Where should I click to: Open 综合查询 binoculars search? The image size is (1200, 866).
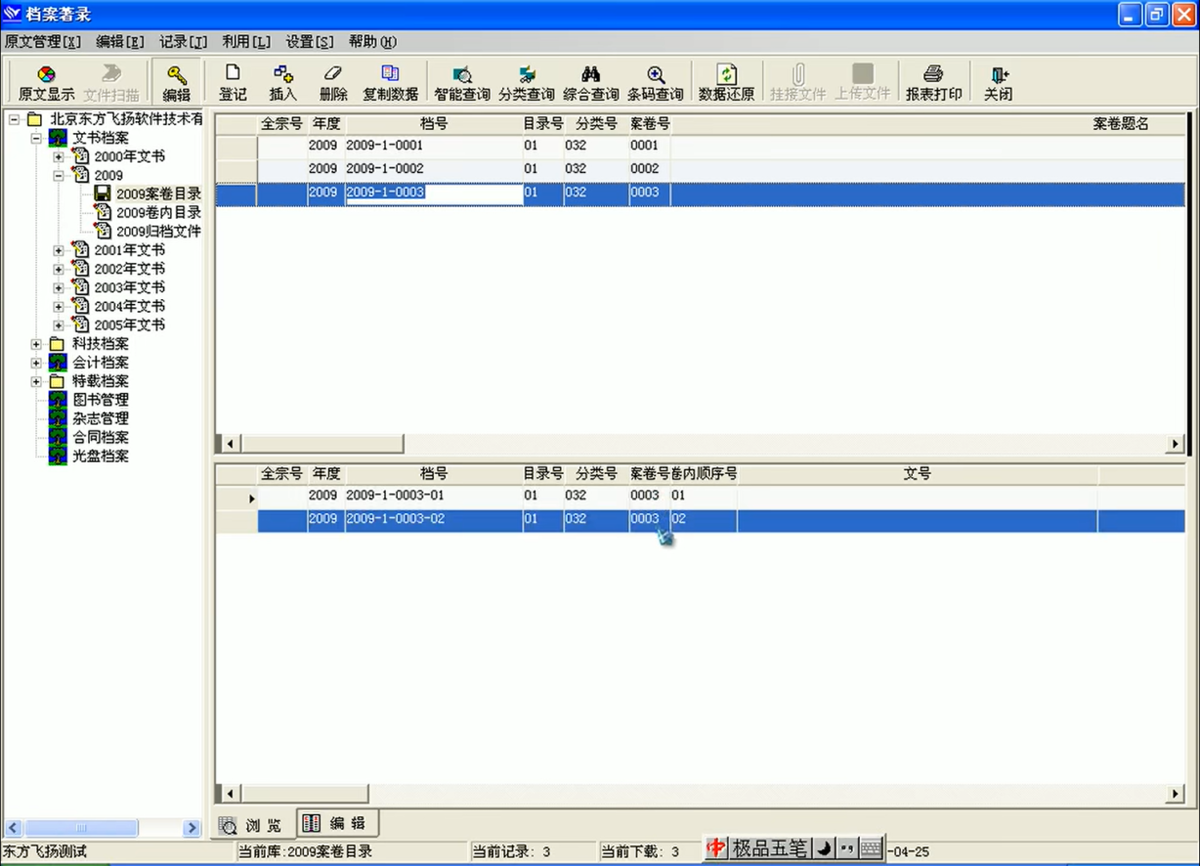[x=590, y=75]
